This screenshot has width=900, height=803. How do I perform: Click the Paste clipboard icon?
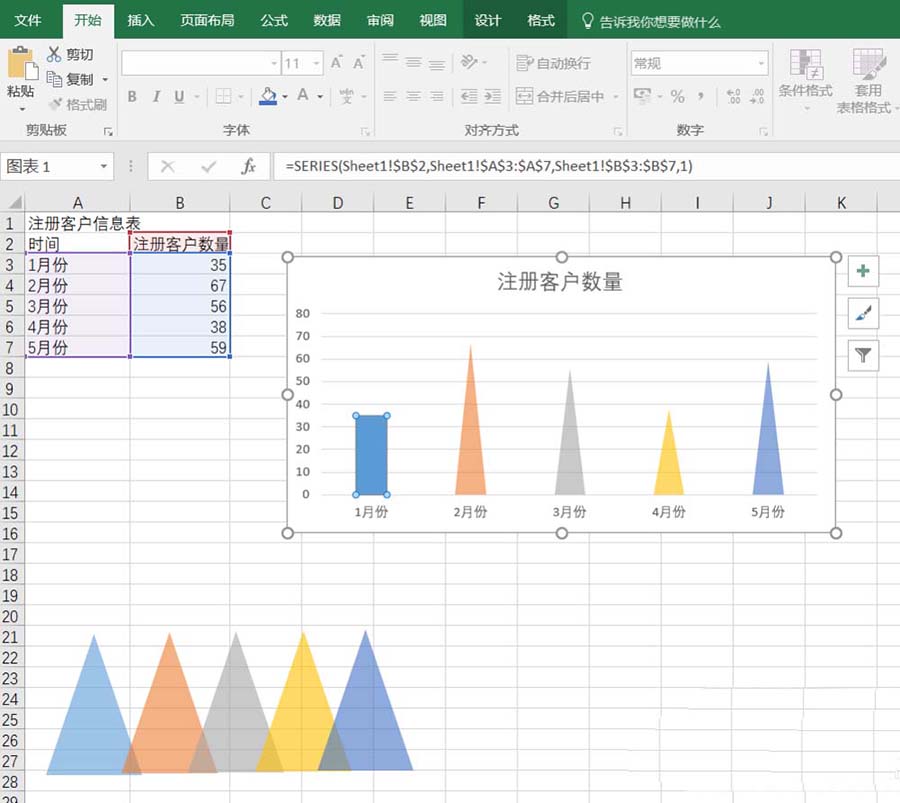tap(22, 63)
